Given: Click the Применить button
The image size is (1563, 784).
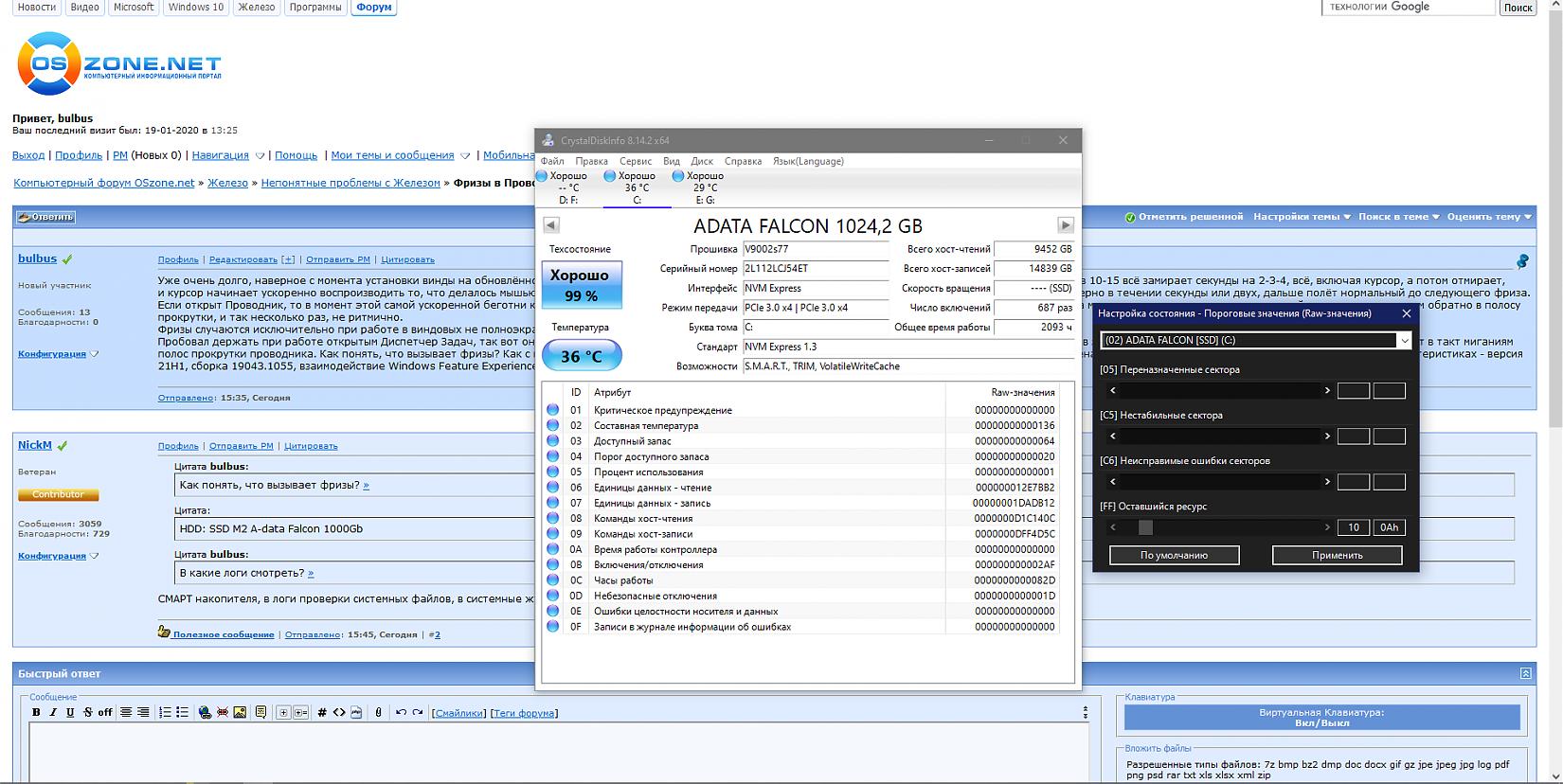Looking at the screenshot, I should point(1337,555).
